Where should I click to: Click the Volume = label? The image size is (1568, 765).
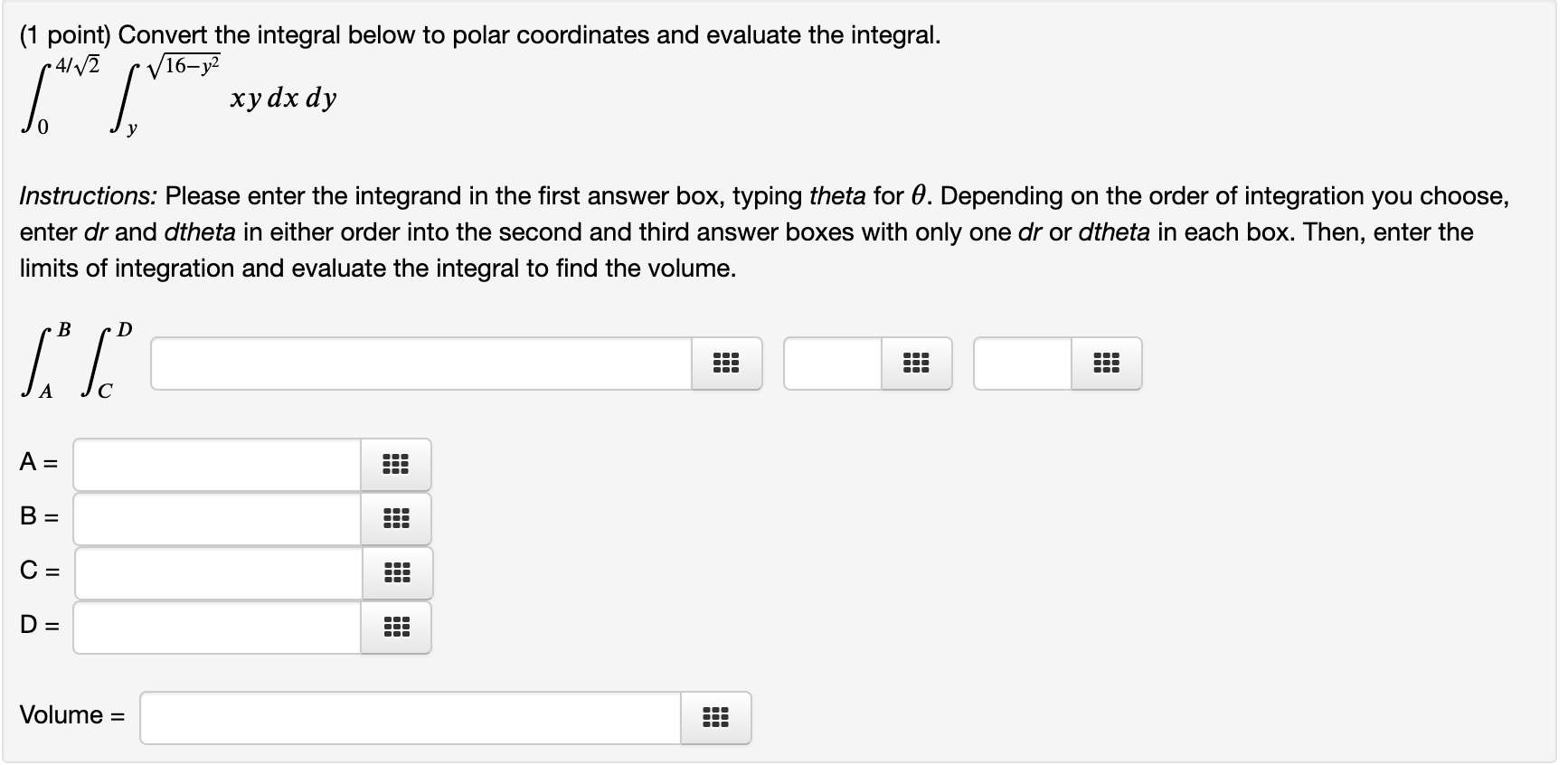(71, 715)
